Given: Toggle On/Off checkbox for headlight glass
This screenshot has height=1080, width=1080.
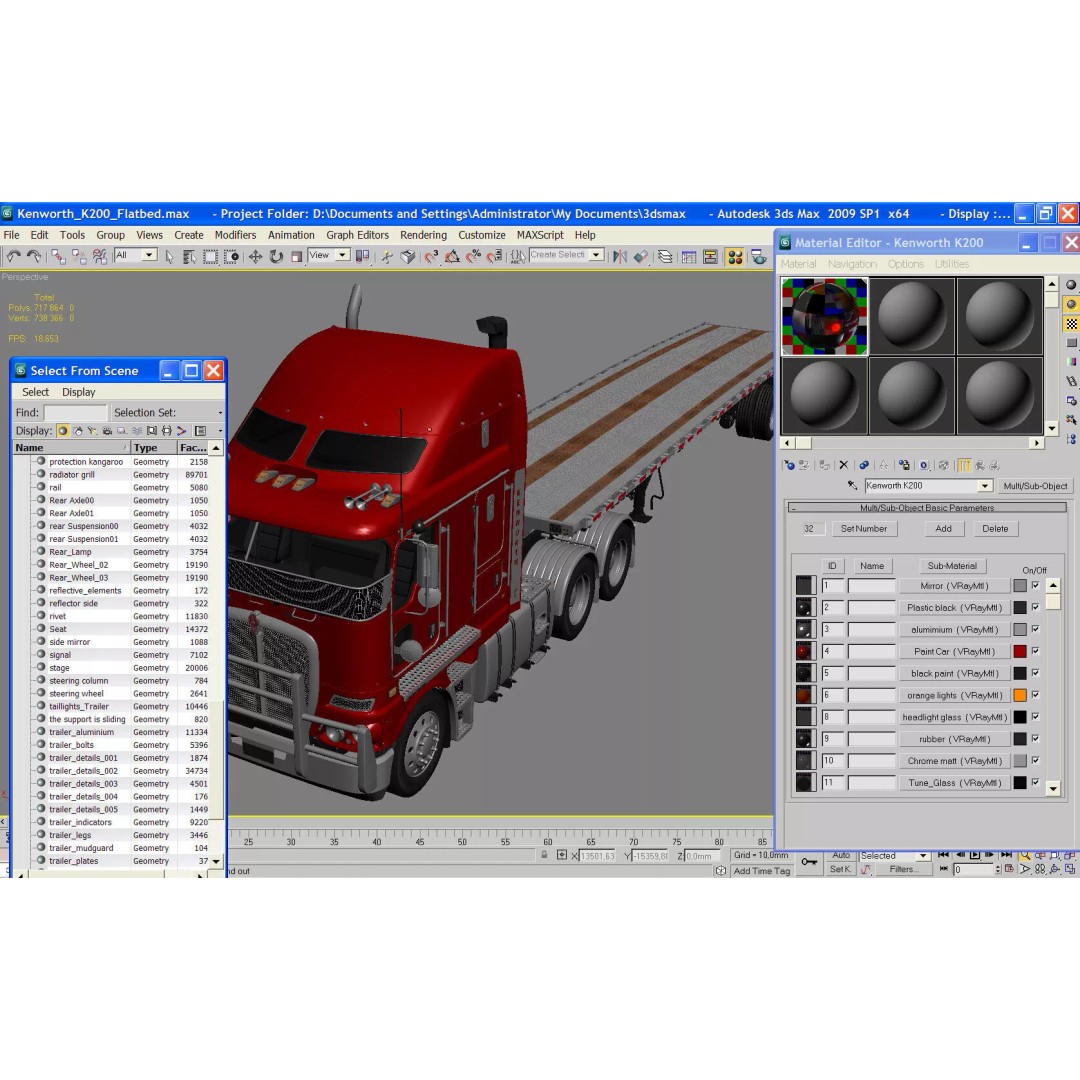Looking at the screenshot, I should [1035, 717].
